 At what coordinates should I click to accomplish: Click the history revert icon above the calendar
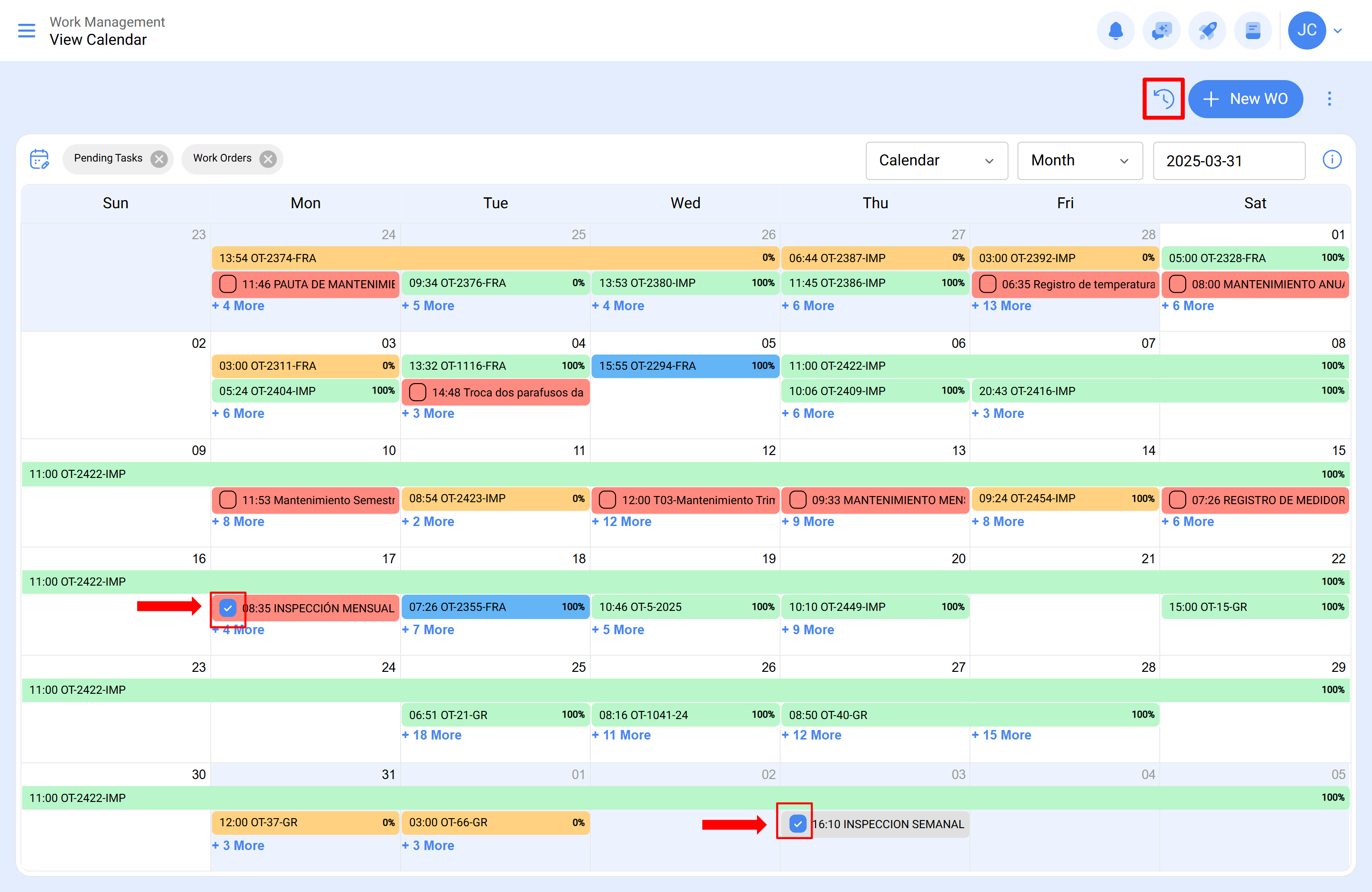1163,99
